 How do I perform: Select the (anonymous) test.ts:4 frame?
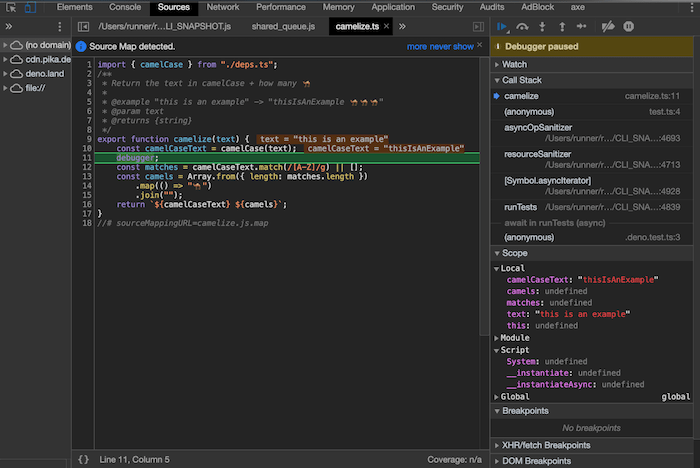coord(592,112)
